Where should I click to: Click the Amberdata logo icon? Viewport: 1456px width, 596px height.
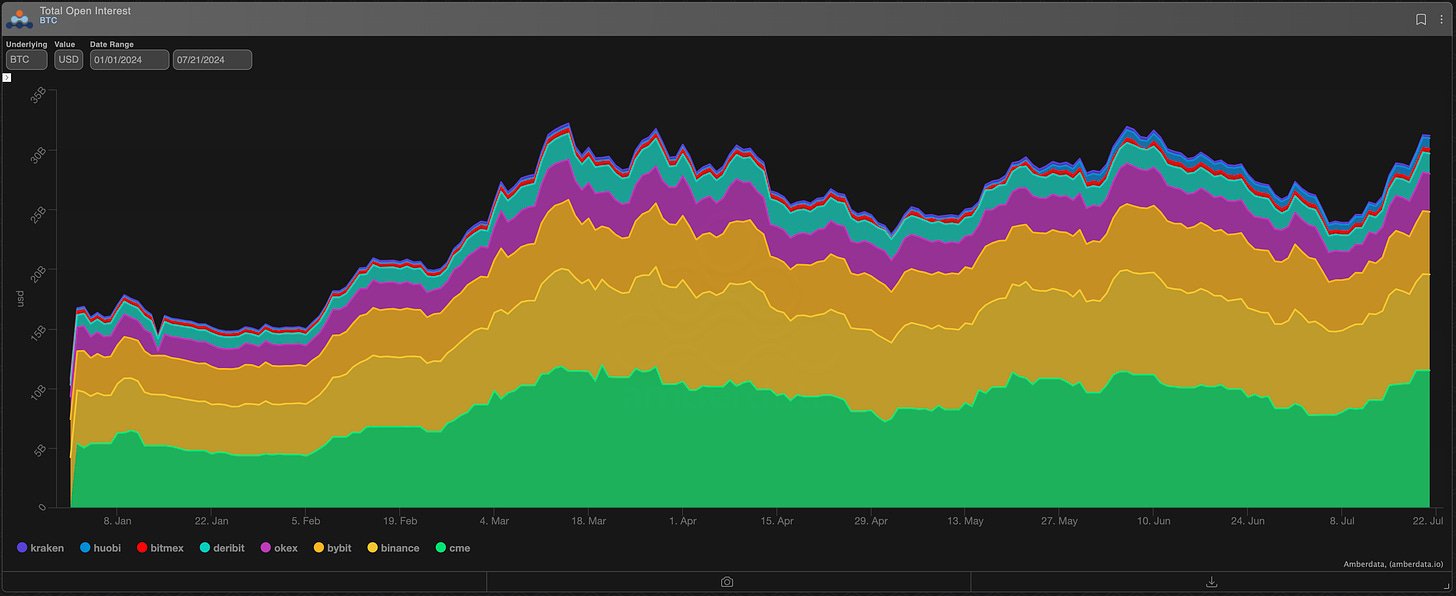point(20,18)
